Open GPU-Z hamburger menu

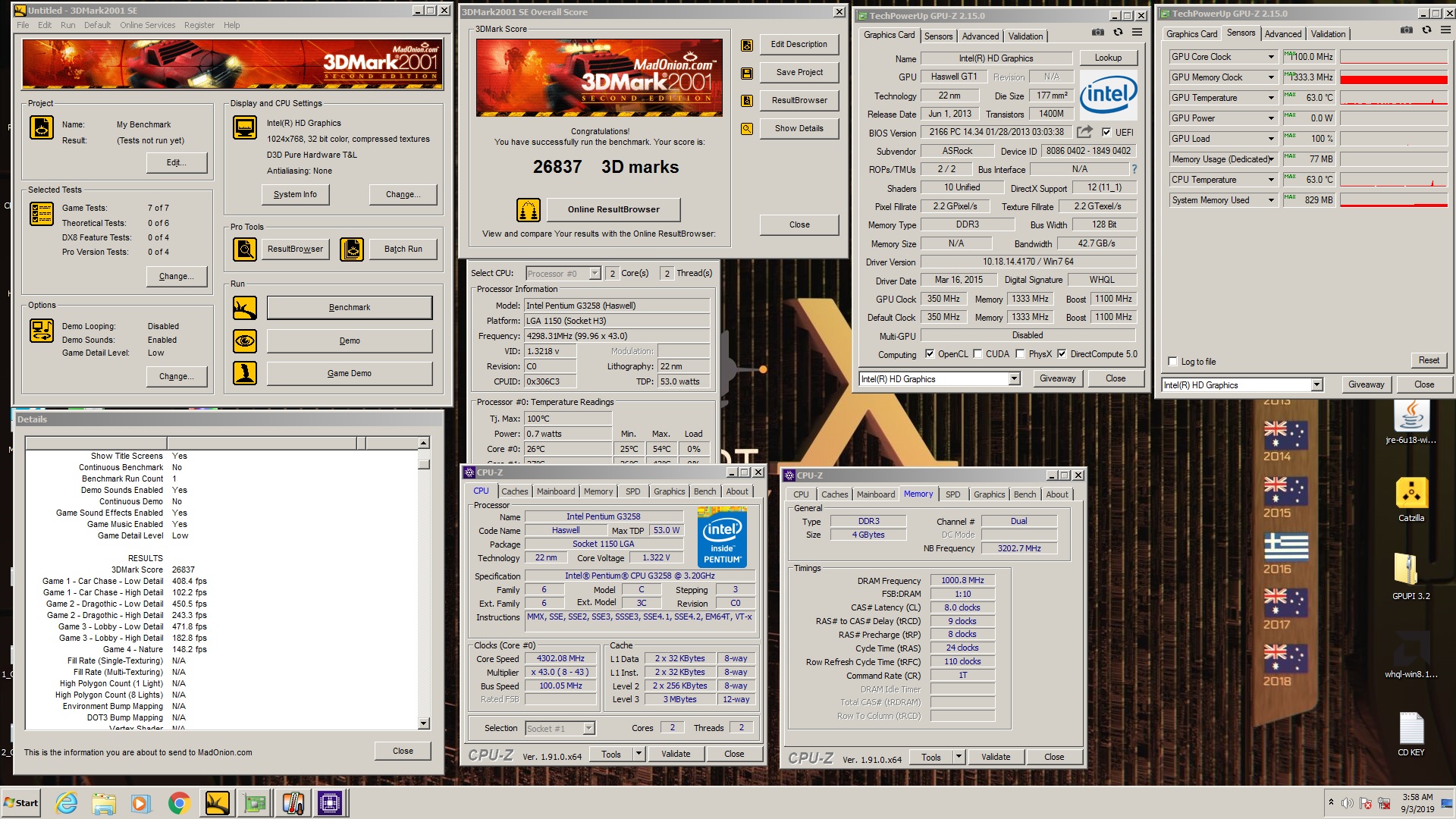point(1137,33)
